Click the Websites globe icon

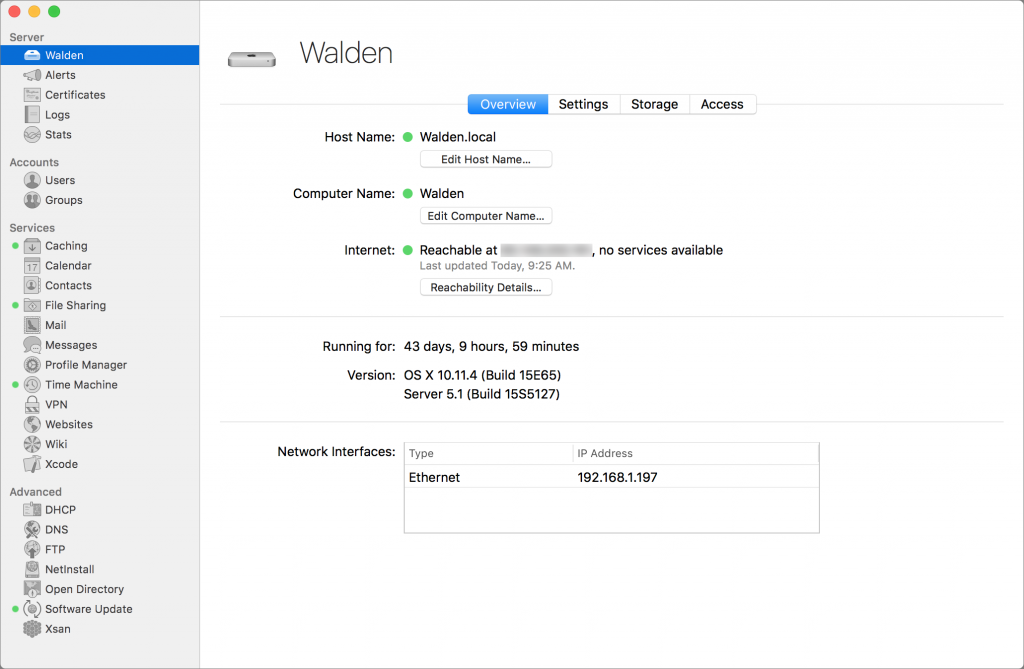click(32, 424)
